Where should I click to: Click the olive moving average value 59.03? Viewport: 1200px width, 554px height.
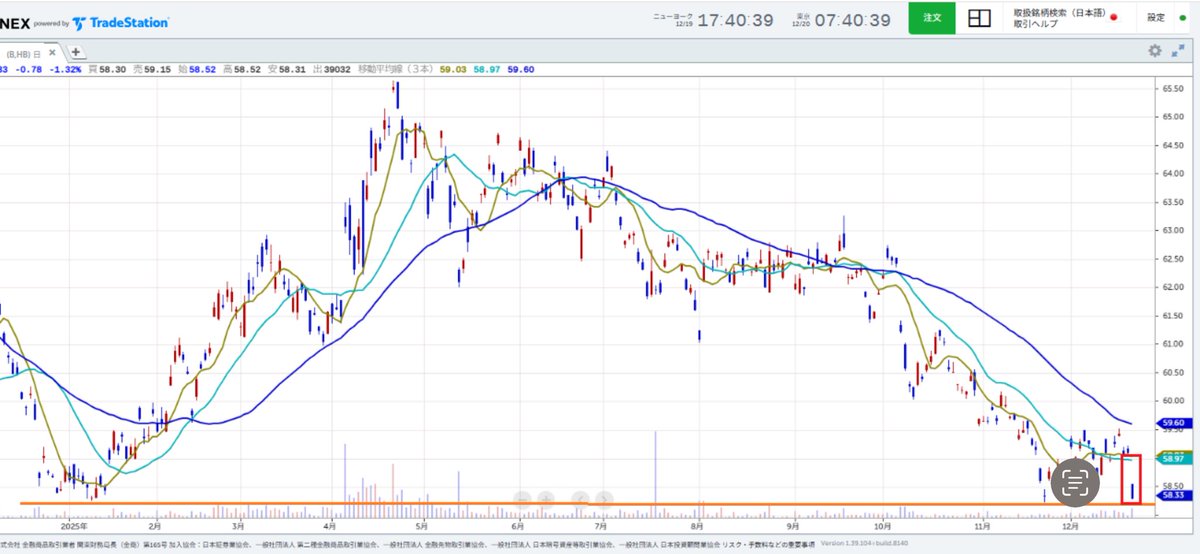pyautogui.click(x=455, y=69)
